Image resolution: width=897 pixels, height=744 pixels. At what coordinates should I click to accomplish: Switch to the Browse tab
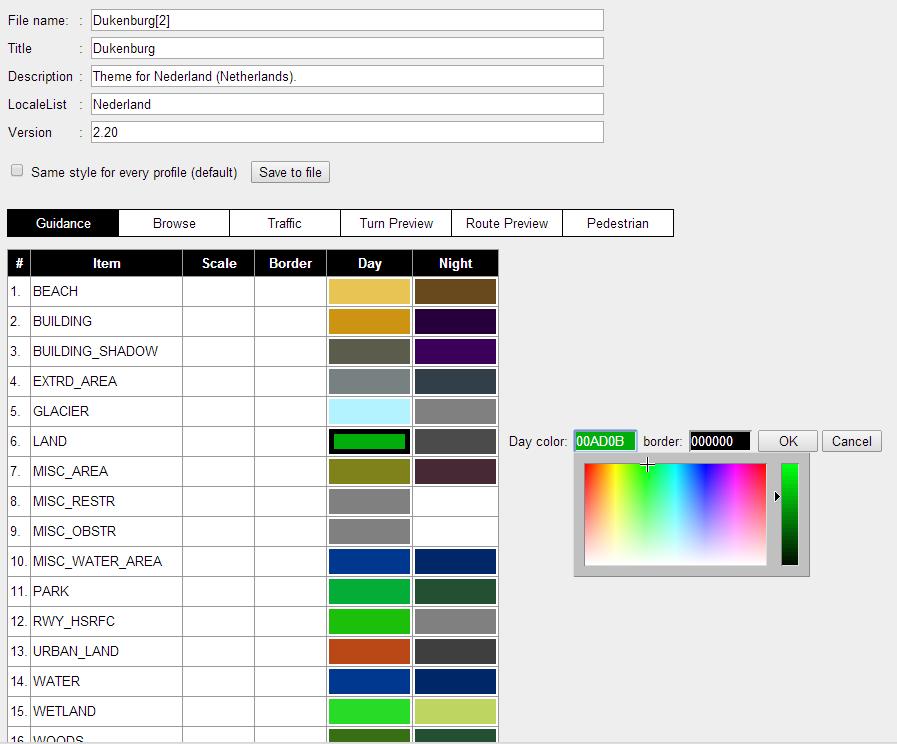[x=174, y=223]
